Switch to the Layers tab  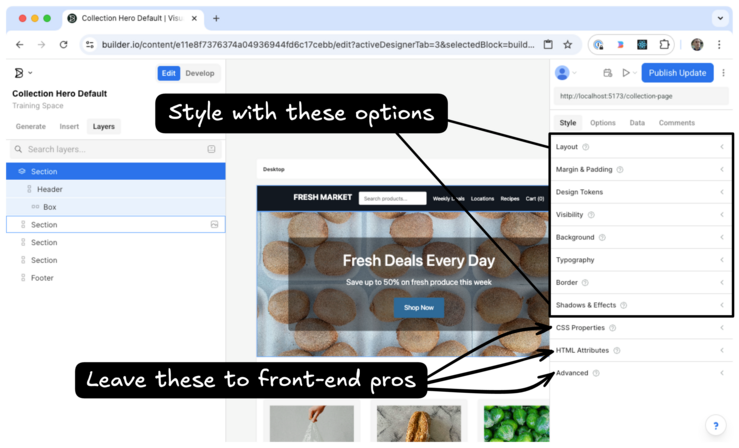click(104, 127)
